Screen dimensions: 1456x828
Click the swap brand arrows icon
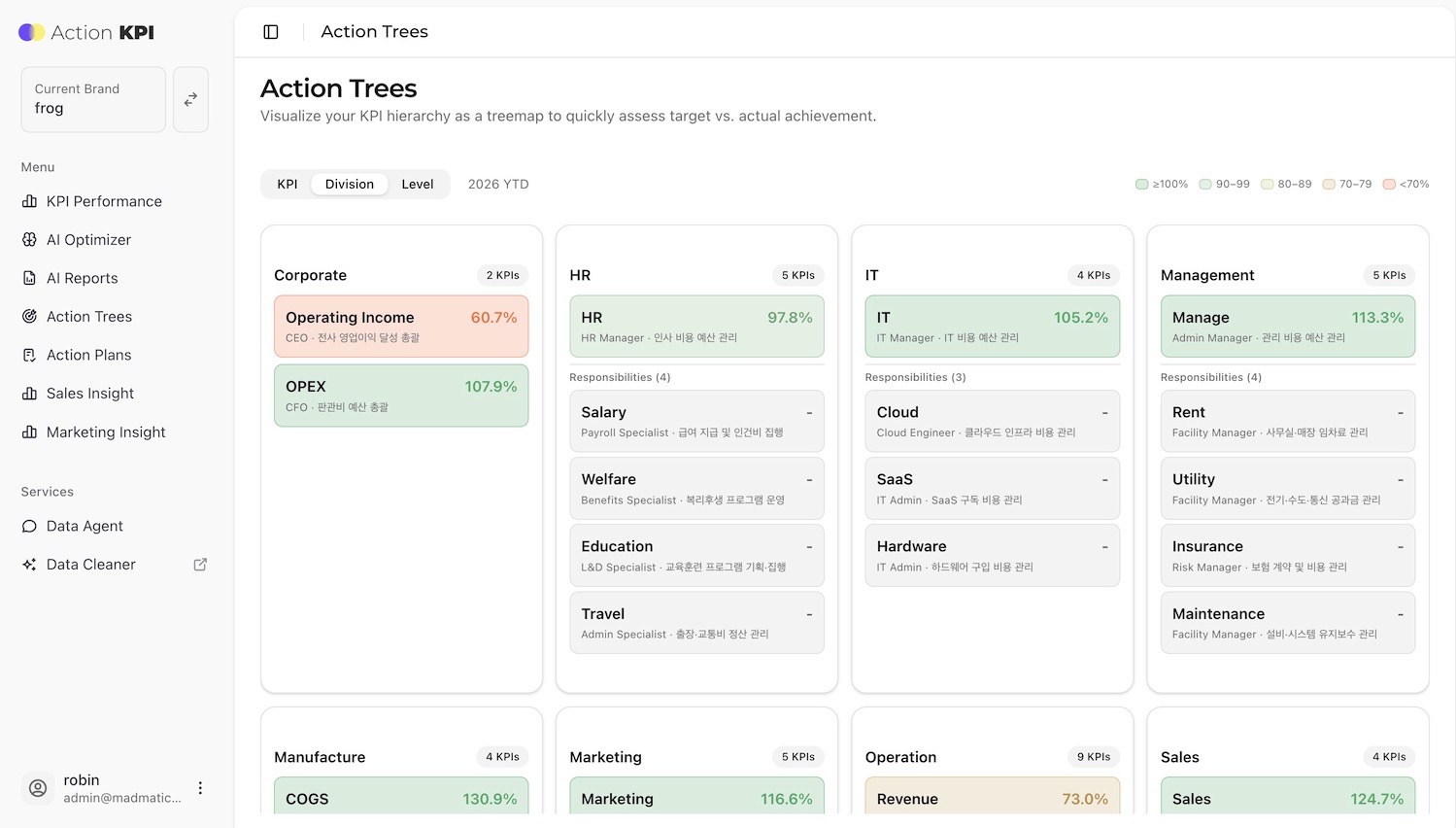[x=190, y=99]
